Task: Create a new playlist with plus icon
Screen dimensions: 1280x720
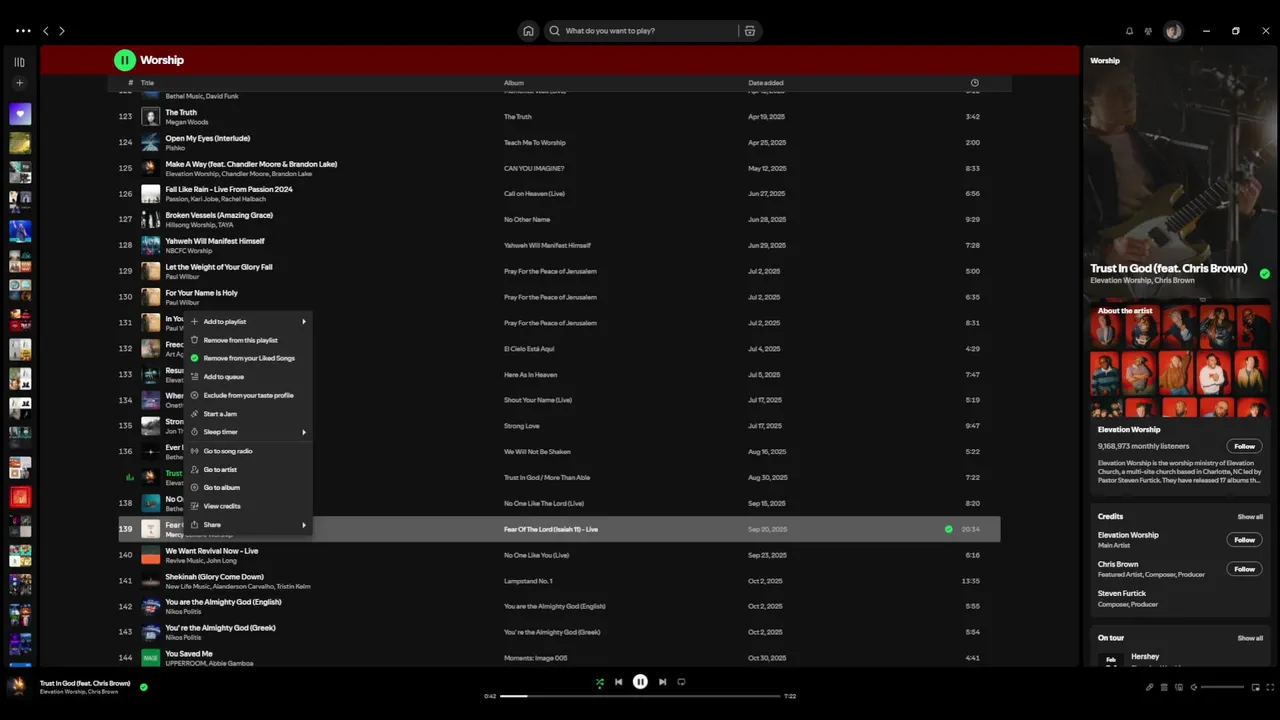Action: [19, 83]
